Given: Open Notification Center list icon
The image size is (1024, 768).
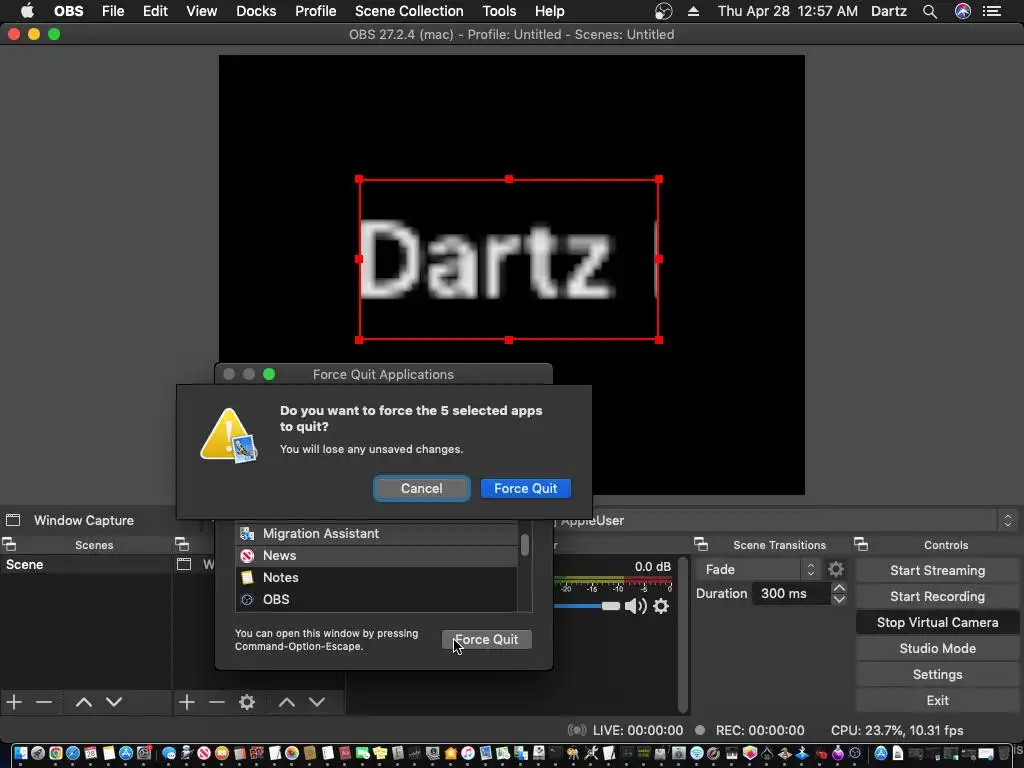Looking at the screenshot, I should (x=992, y=11).
